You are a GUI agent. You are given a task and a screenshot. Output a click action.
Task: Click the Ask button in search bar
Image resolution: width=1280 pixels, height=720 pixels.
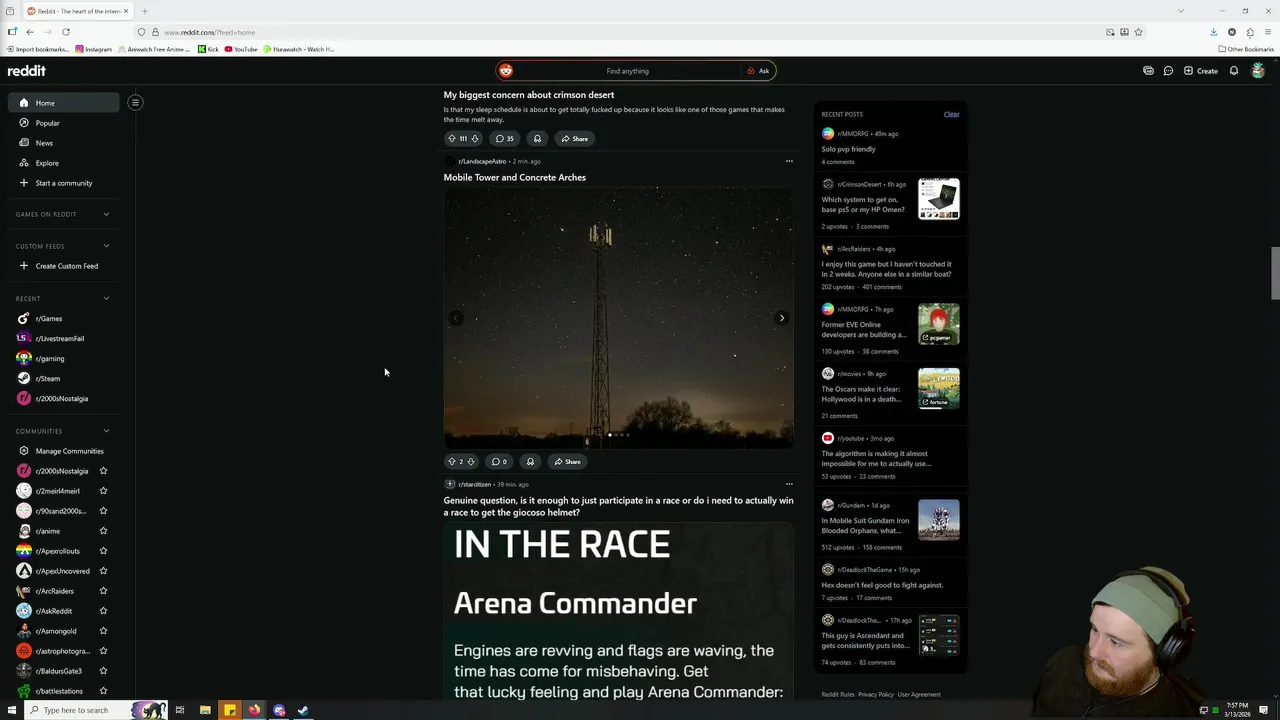coord(758,71)
